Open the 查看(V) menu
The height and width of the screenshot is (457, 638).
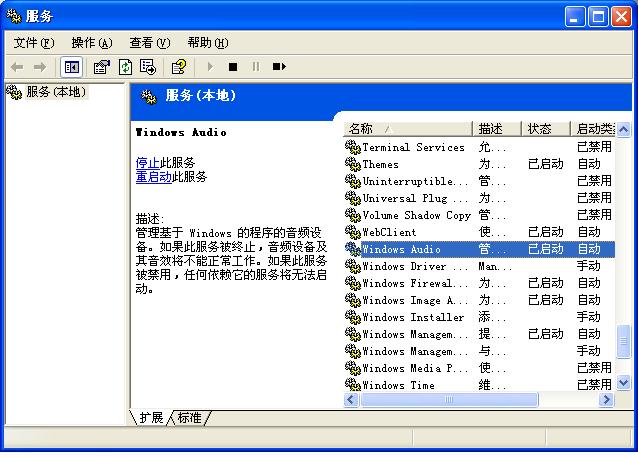[150, 43]
